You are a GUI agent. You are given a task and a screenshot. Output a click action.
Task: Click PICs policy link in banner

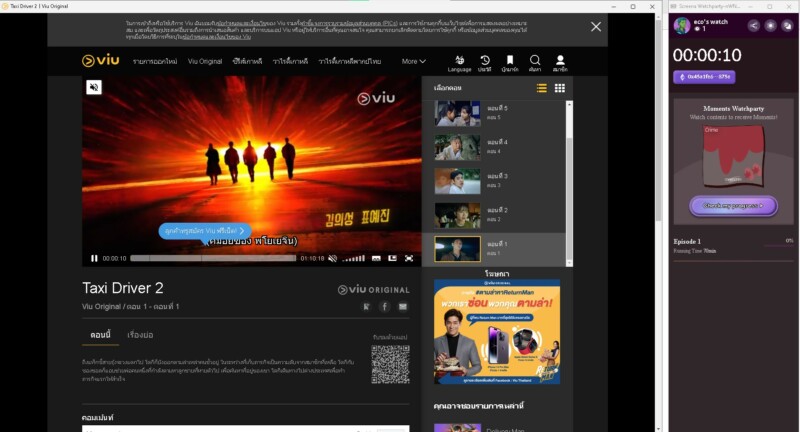pos(349,23)
